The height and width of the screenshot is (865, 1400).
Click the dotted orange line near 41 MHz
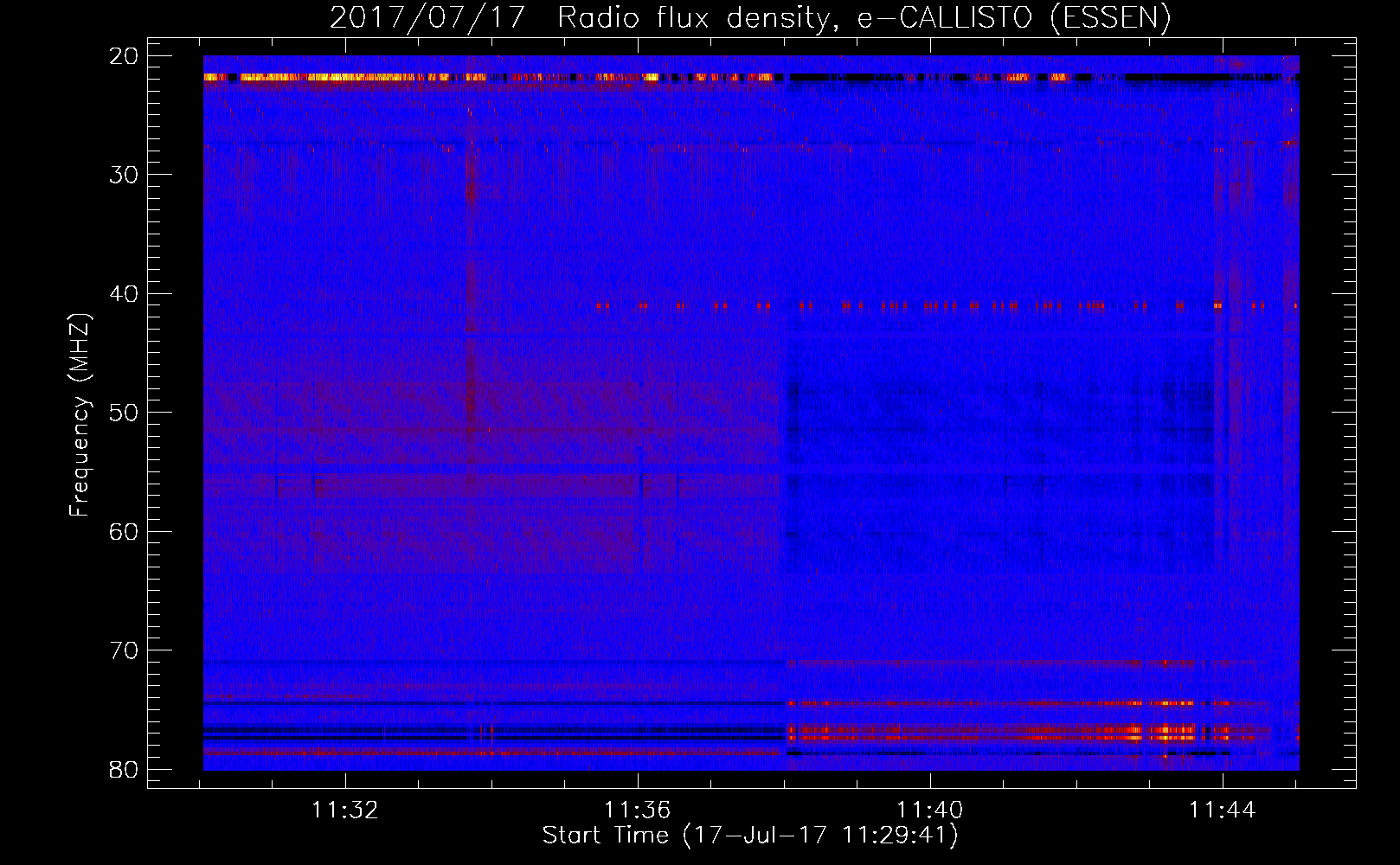pos(947,305)
